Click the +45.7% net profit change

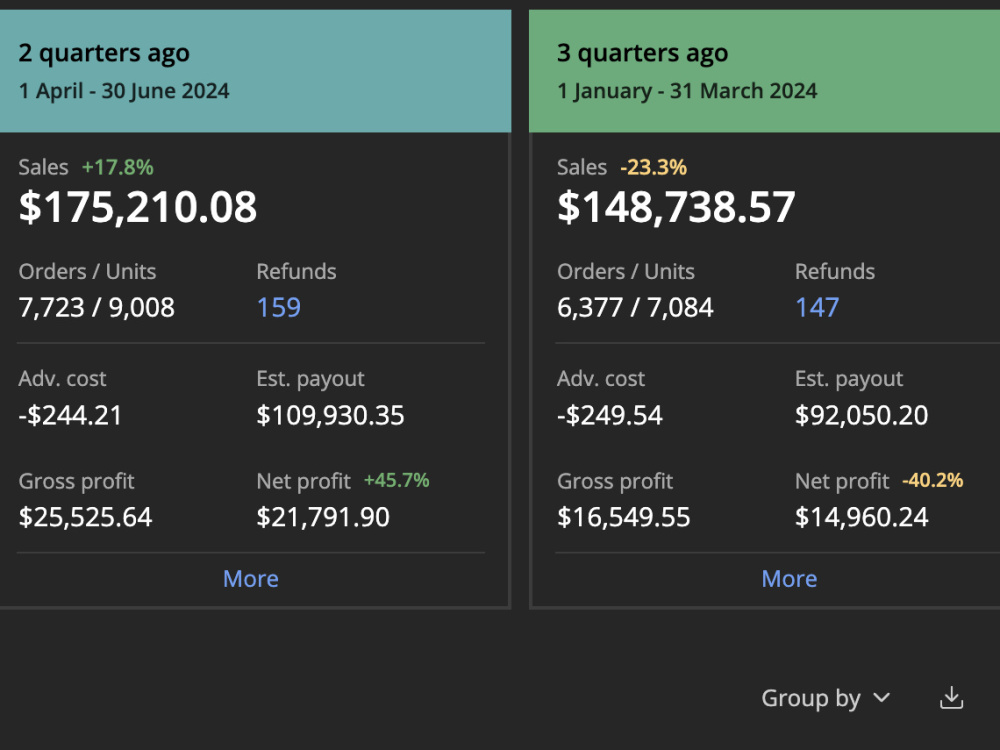pyautogui.click(x=396, y=480)
